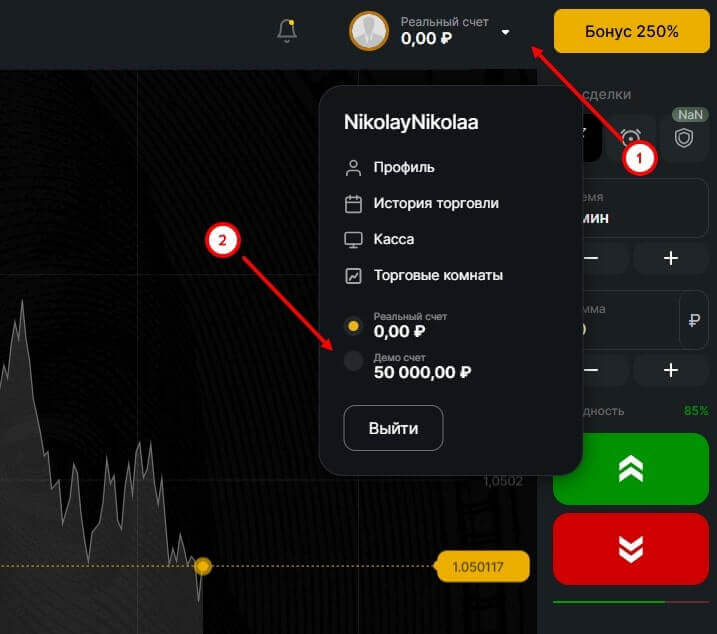Viewport: 717px width, 634px height.
Task: Decrease trade amount with minus button
Action: pos(591,370)
